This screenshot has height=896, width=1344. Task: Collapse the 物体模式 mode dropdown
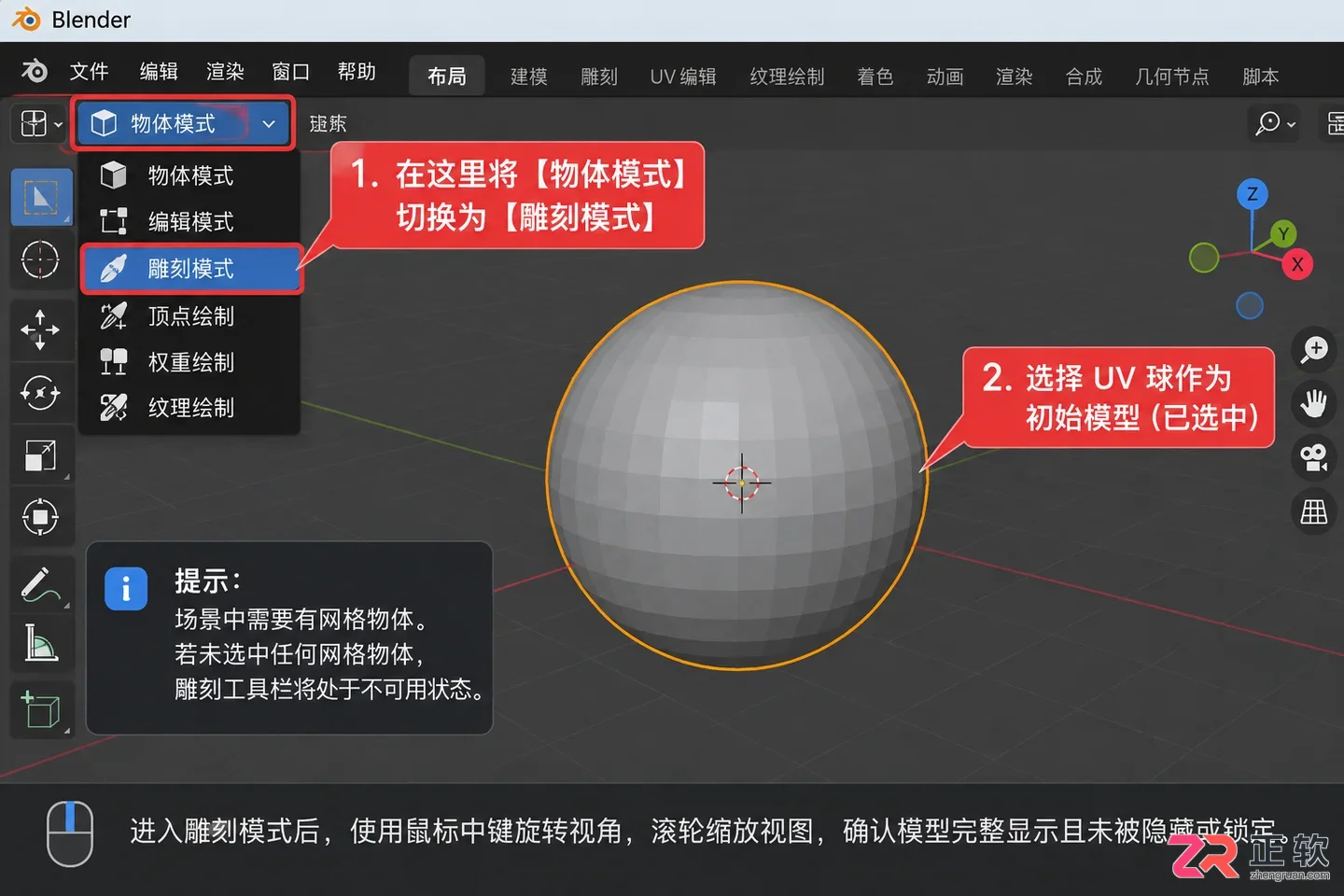184,123
